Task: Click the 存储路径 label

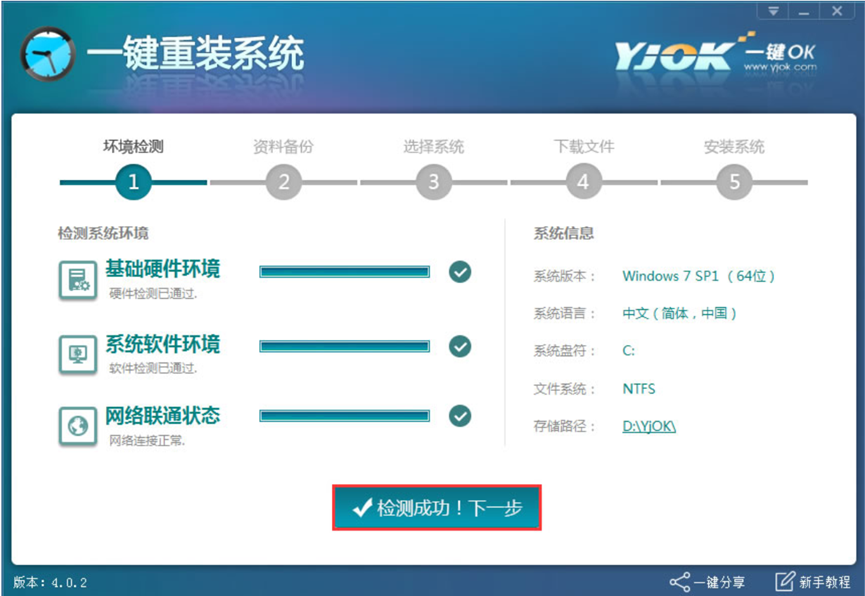Action: 564,426
